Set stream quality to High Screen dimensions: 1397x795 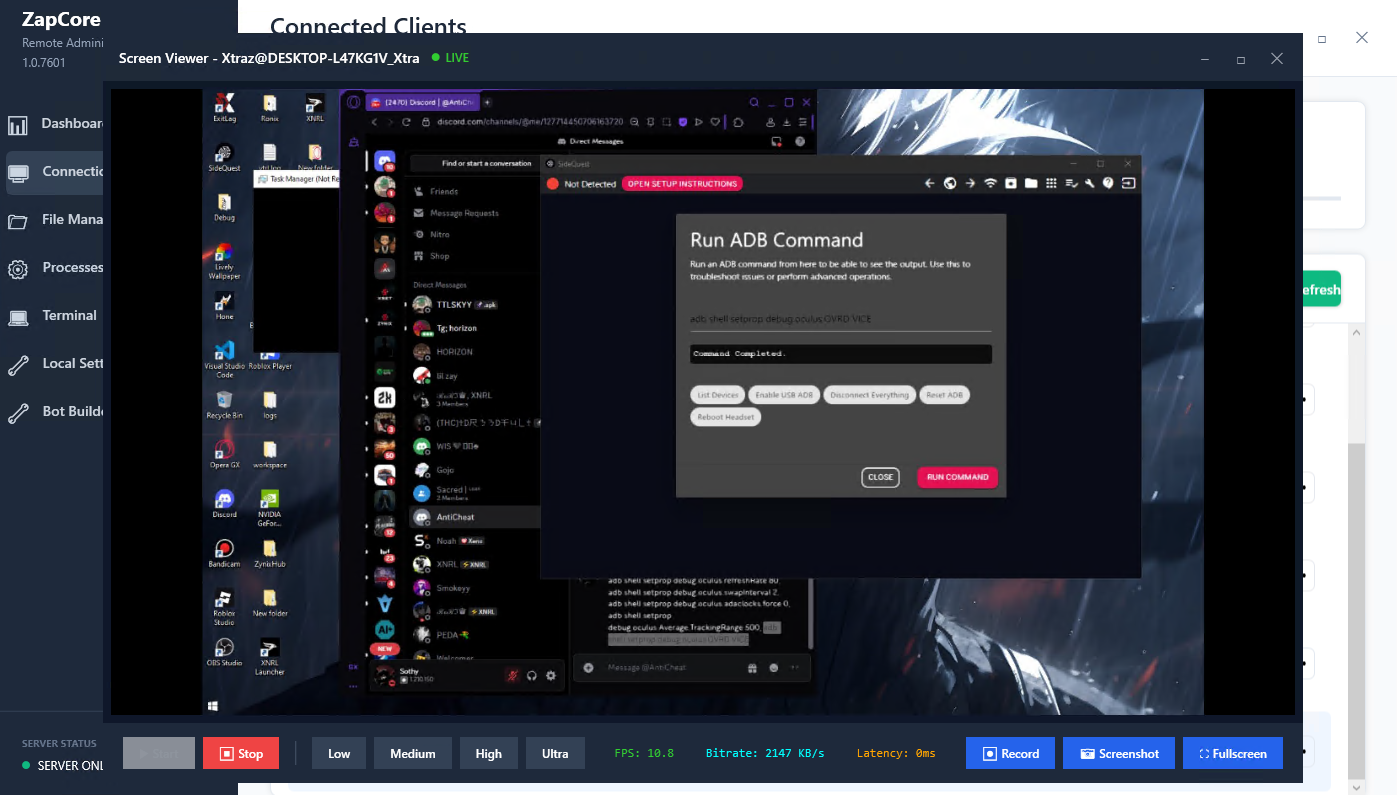coord(489,754)
